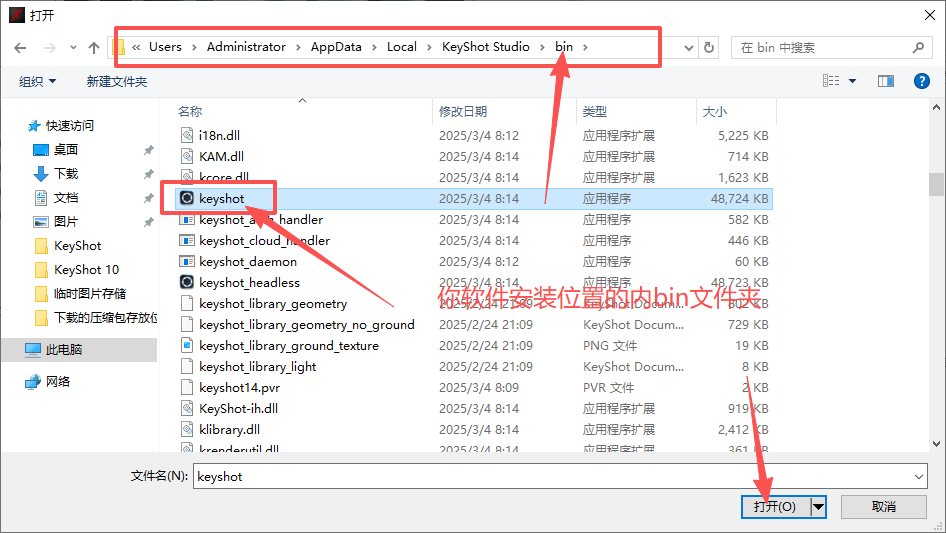The width and height of the screenshot is (946, 533).
Task: Change the view layout icon
Action: tap(831, 81)
